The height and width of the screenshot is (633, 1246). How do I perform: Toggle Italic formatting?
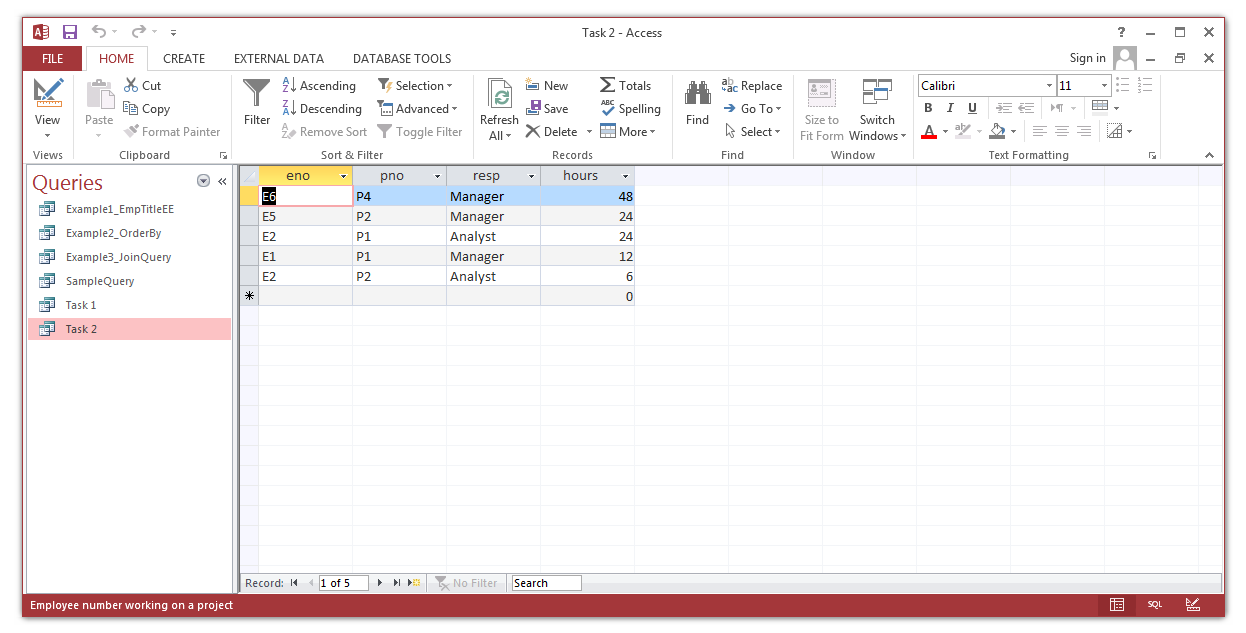[950, 108]
